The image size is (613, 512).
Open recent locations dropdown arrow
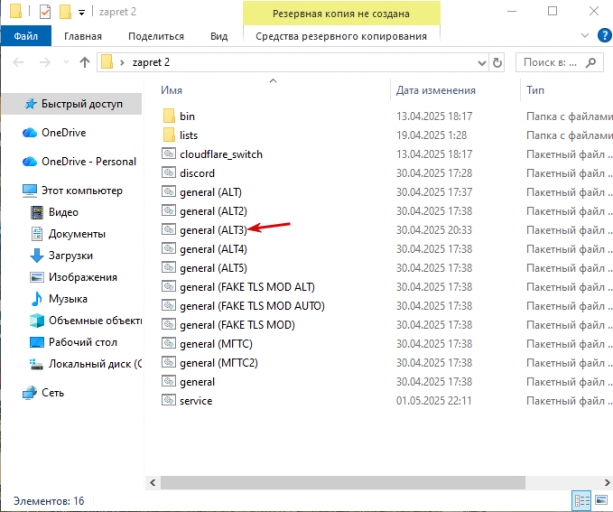[x=66, y=62]
